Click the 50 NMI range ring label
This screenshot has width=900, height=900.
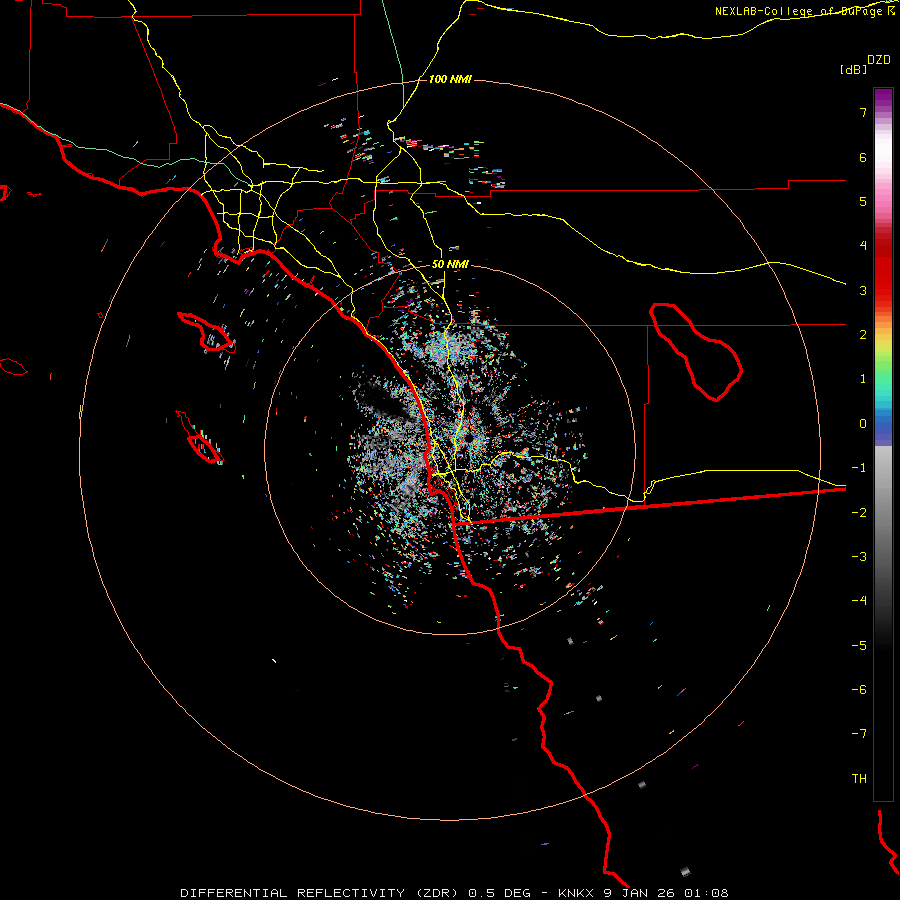pos(450,264)
